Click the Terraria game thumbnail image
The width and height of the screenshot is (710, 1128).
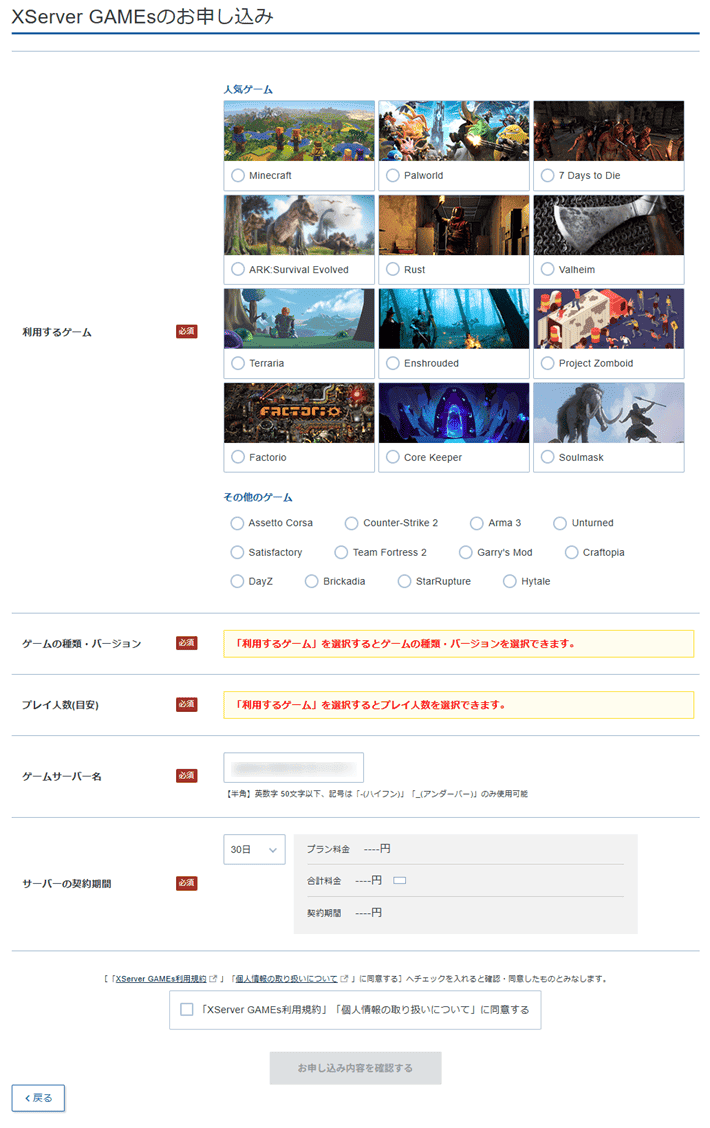pyautogui.click(x=299, y=319)
